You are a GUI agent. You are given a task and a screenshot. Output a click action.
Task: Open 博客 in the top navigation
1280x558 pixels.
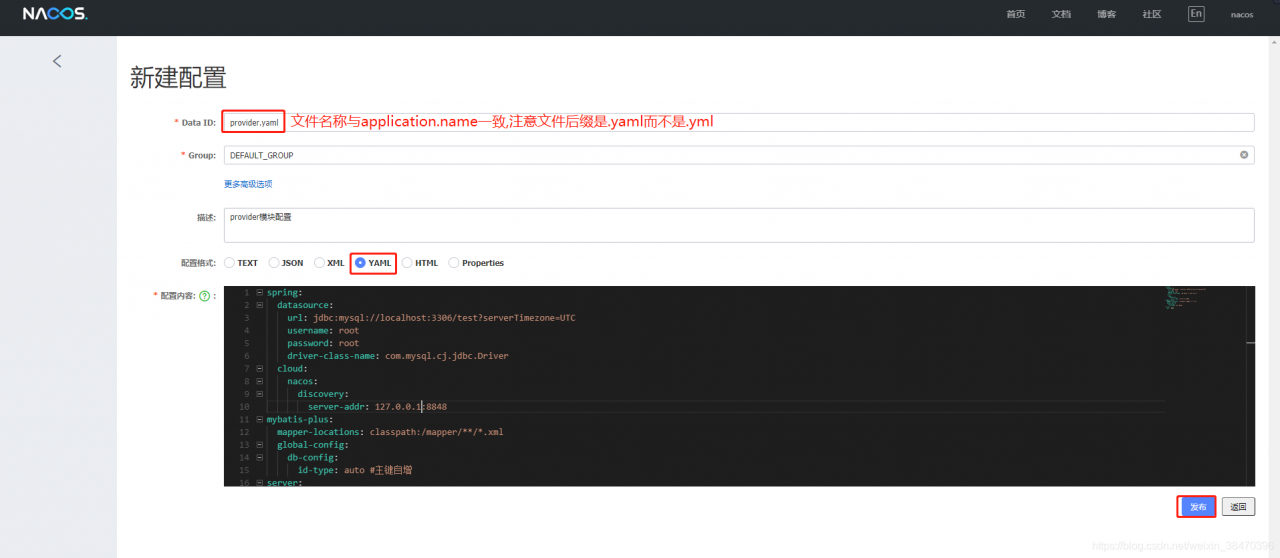point(1106,14)
